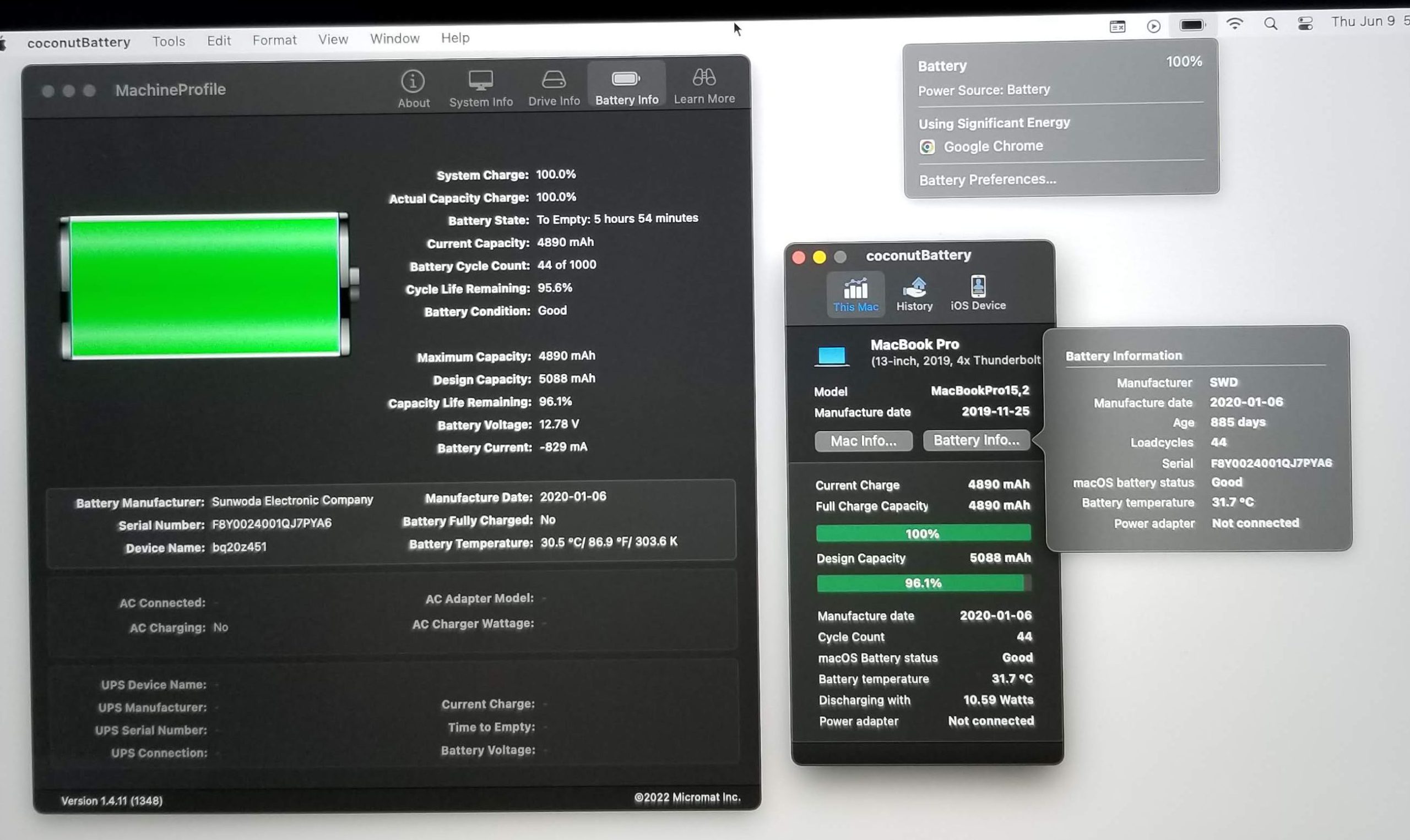Click the date and time in menu bar
Screen dimensions: 1410x840
1370,21
